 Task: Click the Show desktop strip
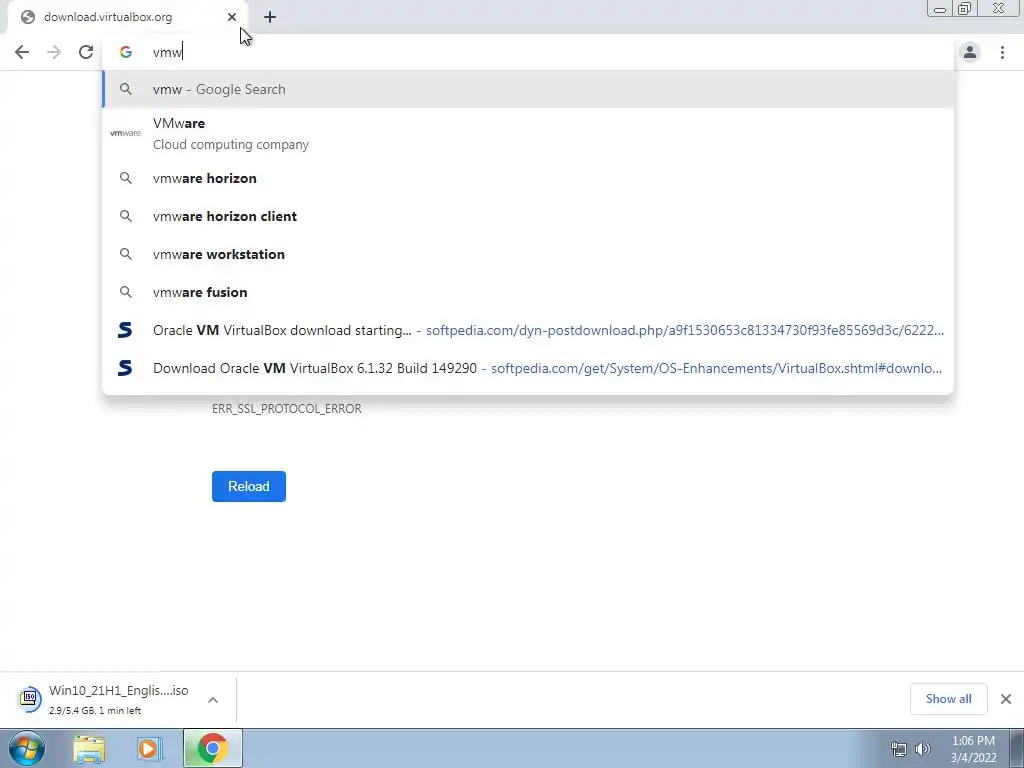click(x=1017, y=748)
